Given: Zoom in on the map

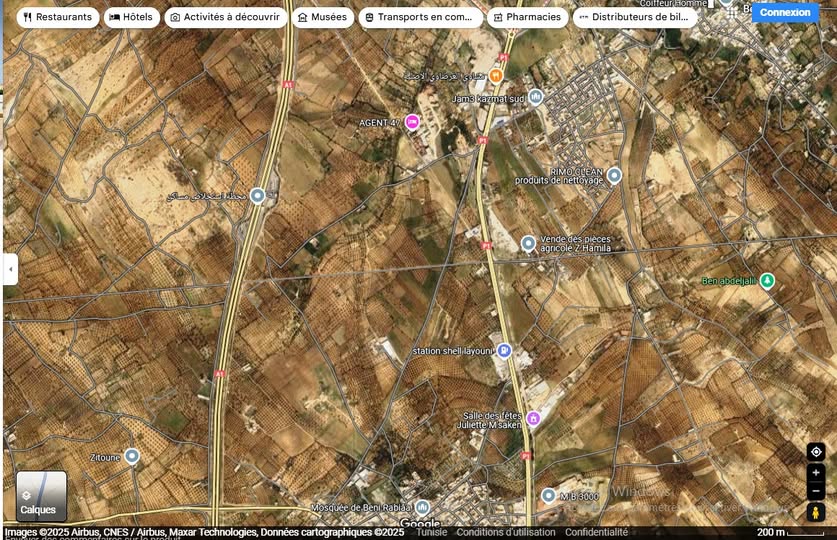Looking at the screenshot, I should (816, 473).
